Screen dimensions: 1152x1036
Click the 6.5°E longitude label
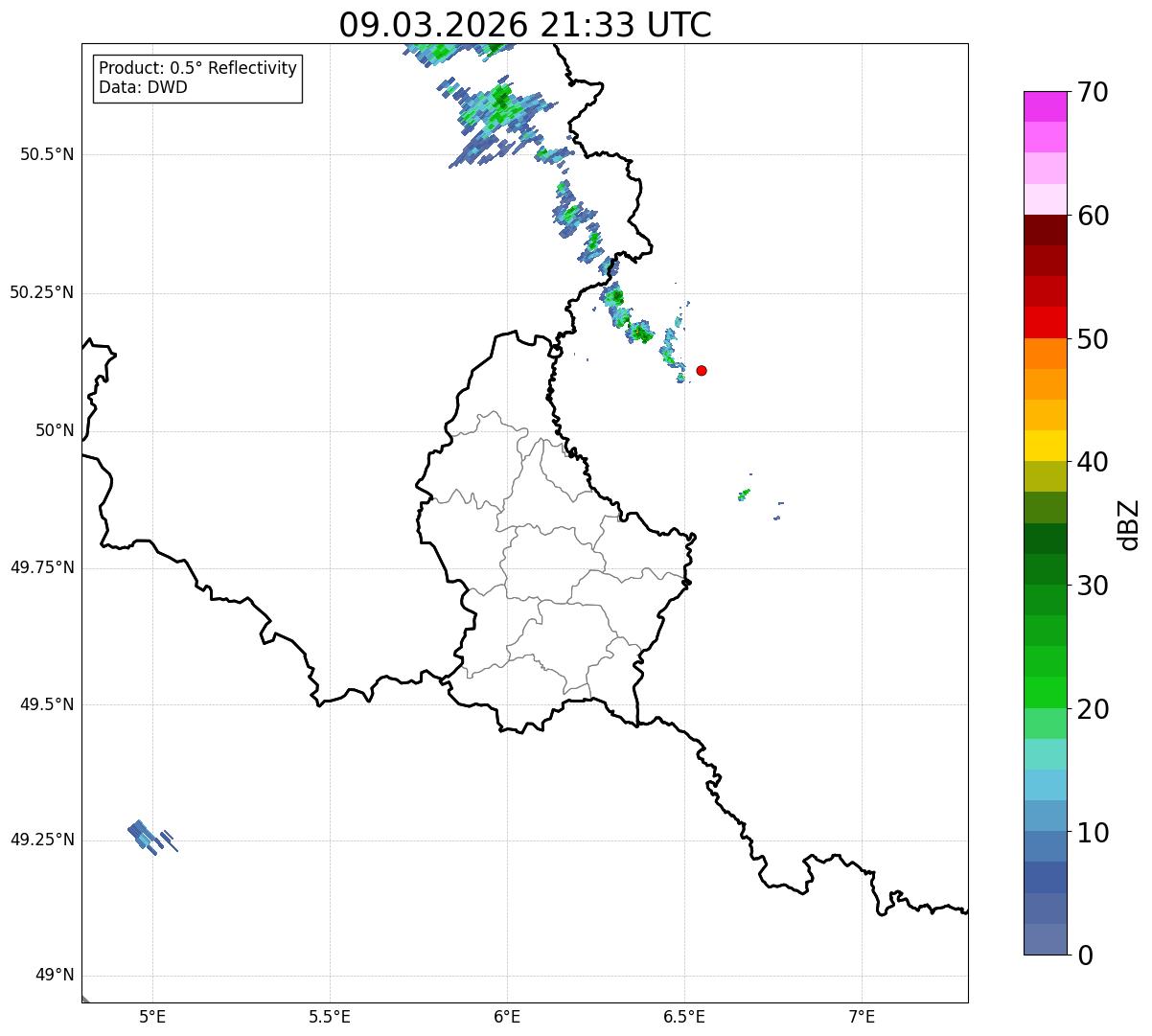684,1016
